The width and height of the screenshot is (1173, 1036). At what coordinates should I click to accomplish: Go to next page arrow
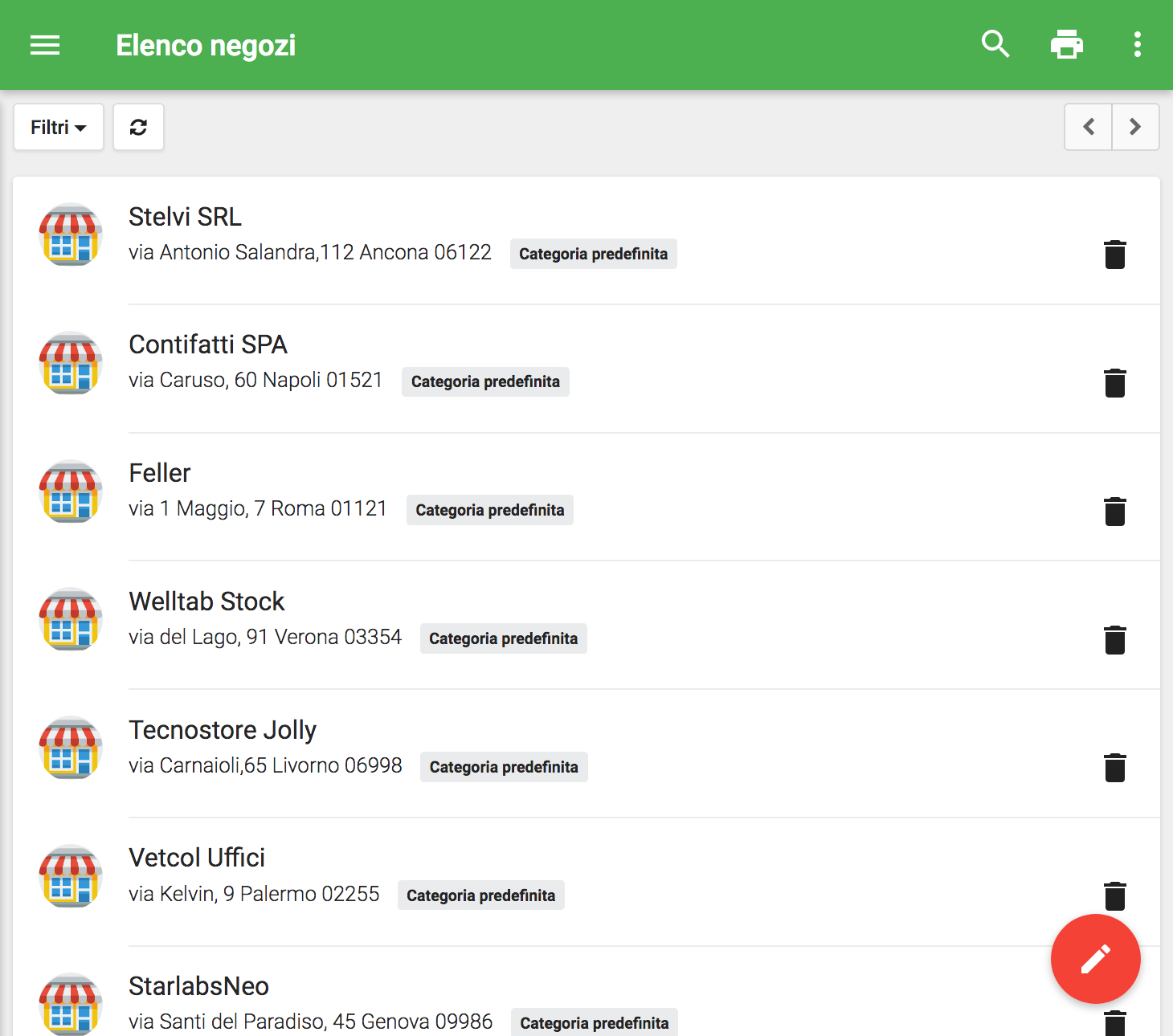pos(1134,127)
